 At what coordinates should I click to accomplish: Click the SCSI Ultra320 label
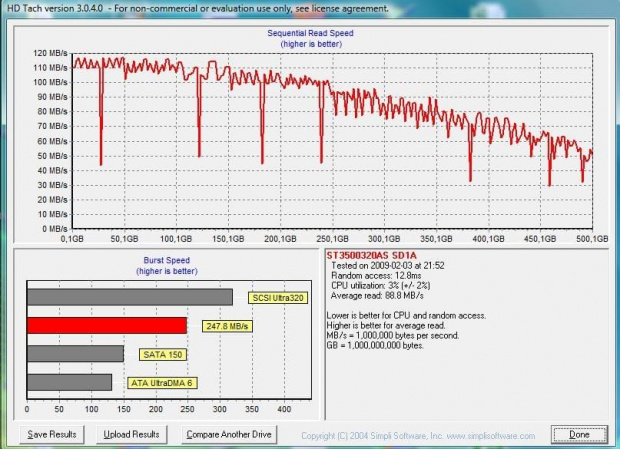pos(278,298)
